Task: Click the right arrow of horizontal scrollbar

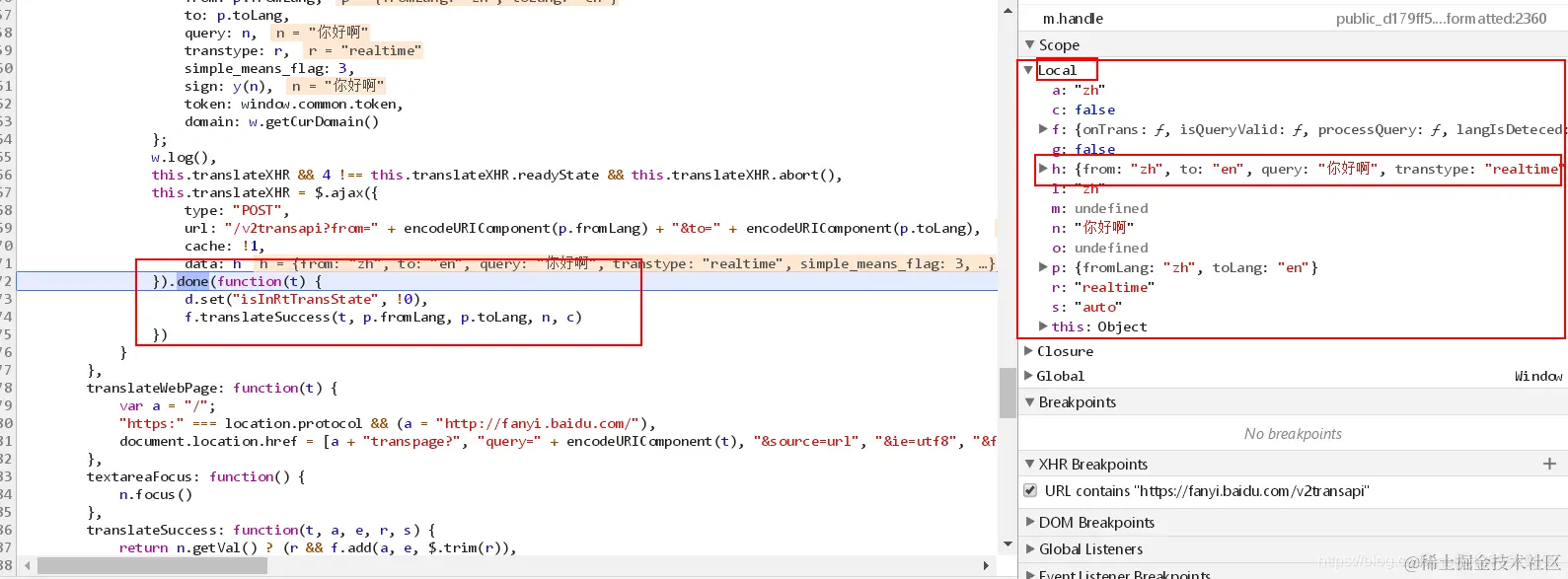Action: (x=986, y=566)
